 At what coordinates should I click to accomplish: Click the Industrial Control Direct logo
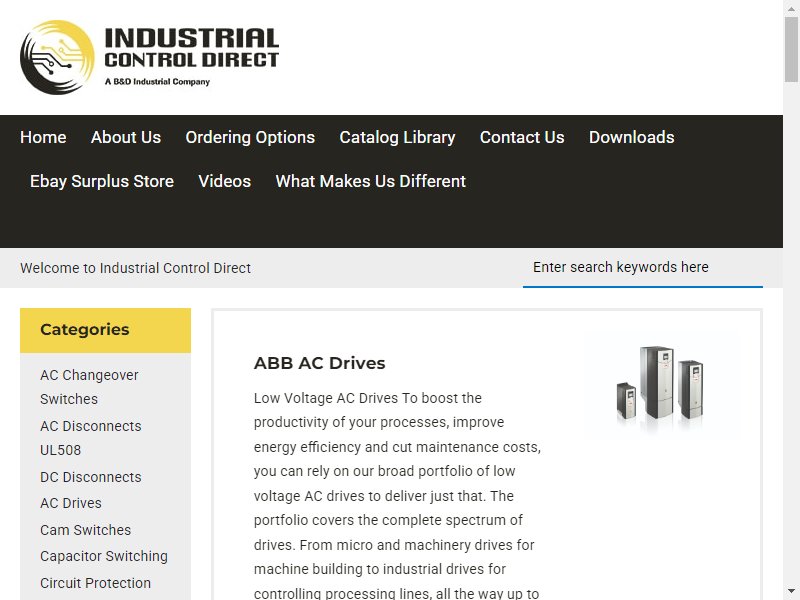tap(149, 57)
